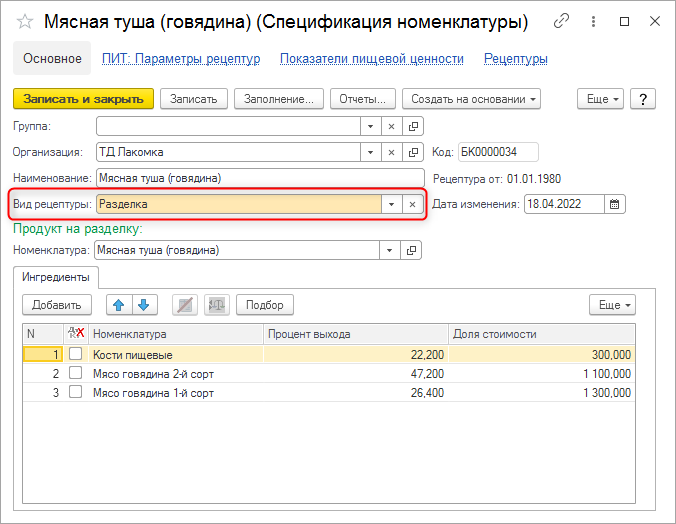Expand the Группа dropdown list
Viewport: 676px width, 524px height.
(369, 126)
